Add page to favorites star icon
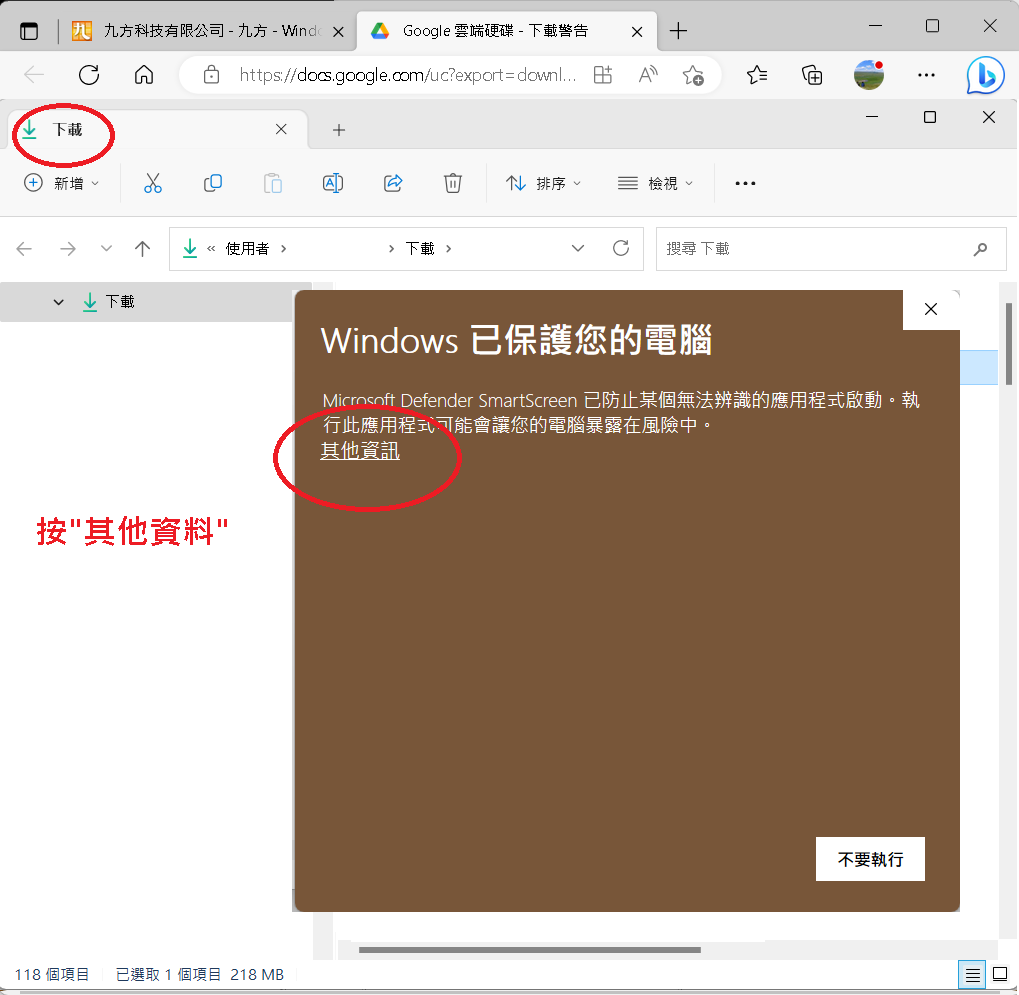This screenshot has height=995, width=1019. pos(693,75)
